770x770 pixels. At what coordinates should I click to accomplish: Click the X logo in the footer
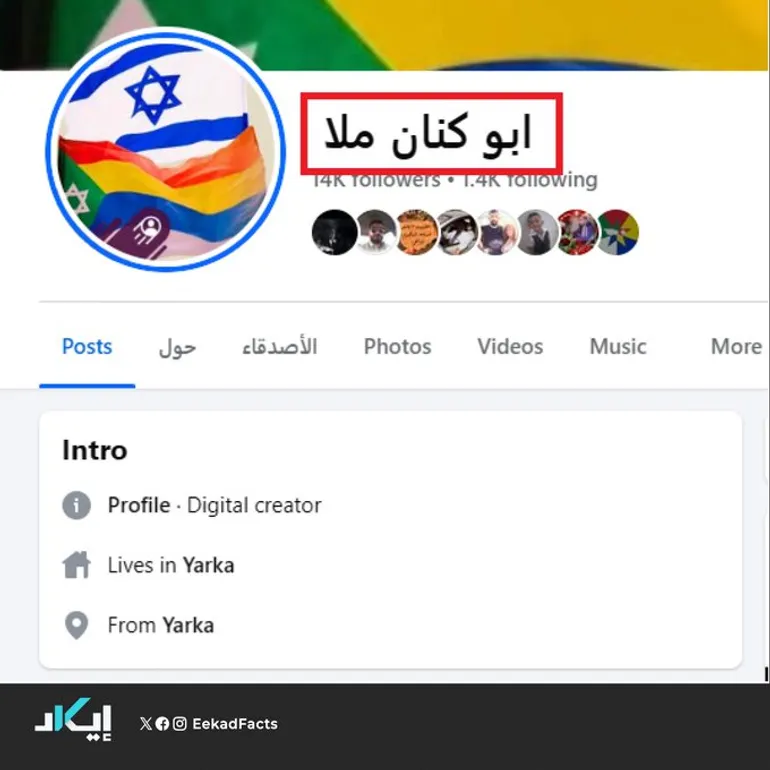[146, 723]
